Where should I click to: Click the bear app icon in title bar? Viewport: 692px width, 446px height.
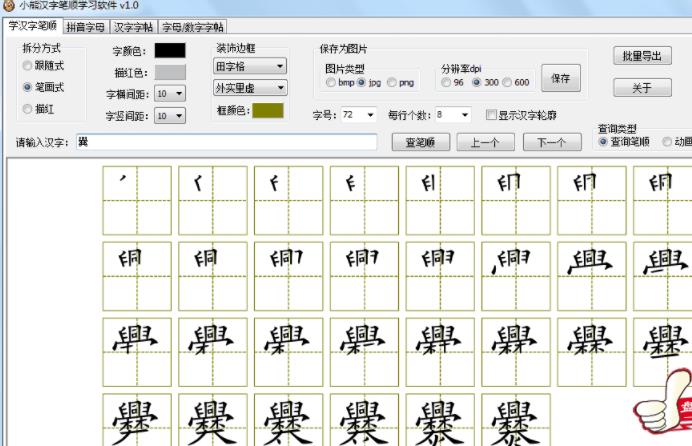coord(8,5)
